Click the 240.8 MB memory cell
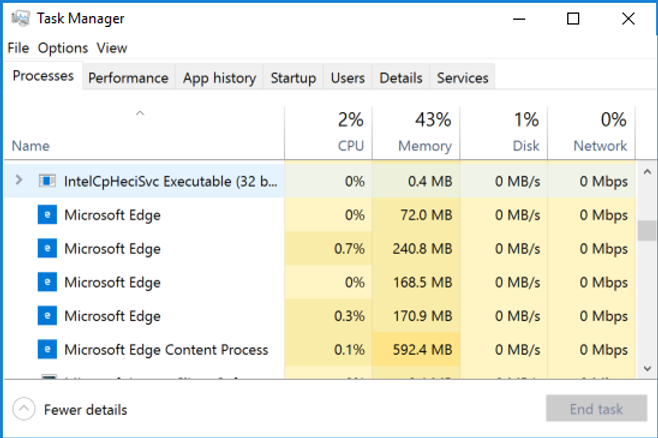The image size is (658, 438). [416, 248]
